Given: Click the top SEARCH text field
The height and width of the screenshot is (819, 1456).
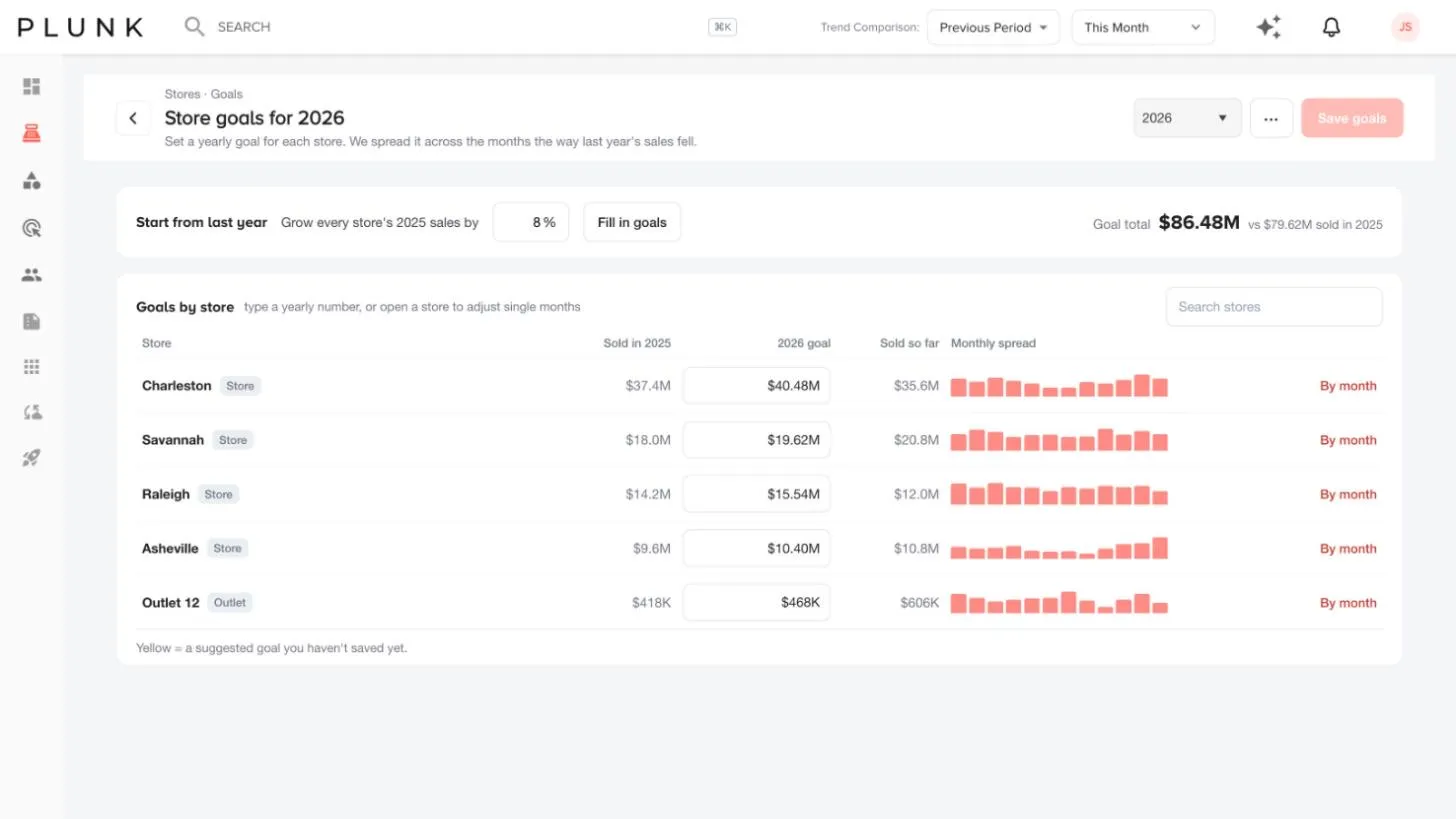Looking at the screenshot, I should [460, 27].
